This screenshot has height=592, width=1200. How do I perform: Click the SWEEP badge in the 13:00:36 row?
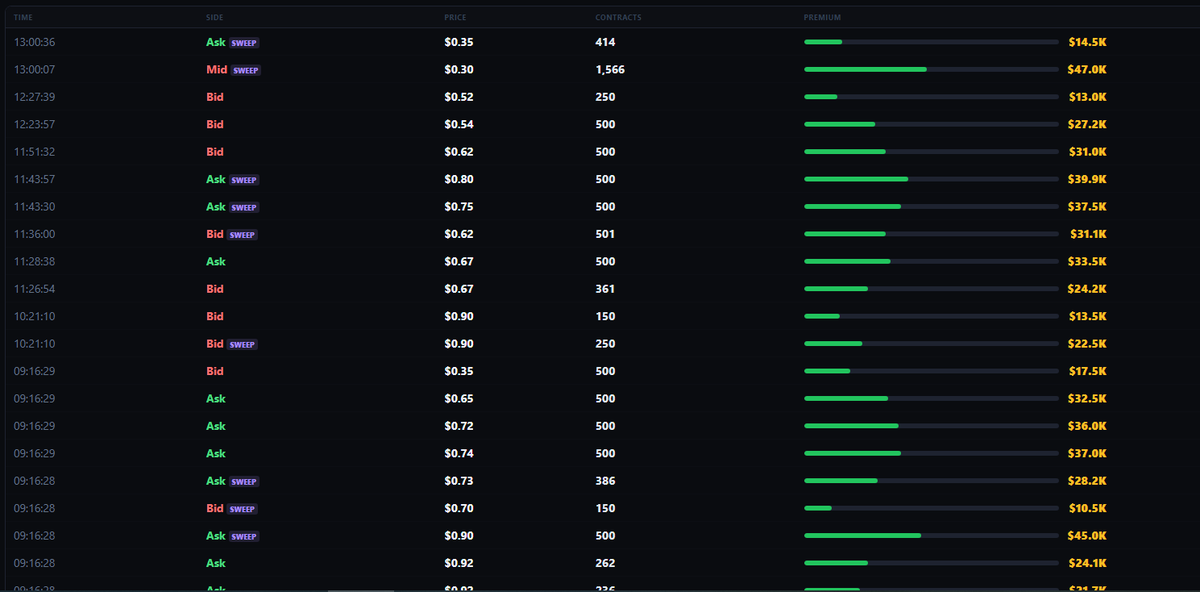(245, 43)
